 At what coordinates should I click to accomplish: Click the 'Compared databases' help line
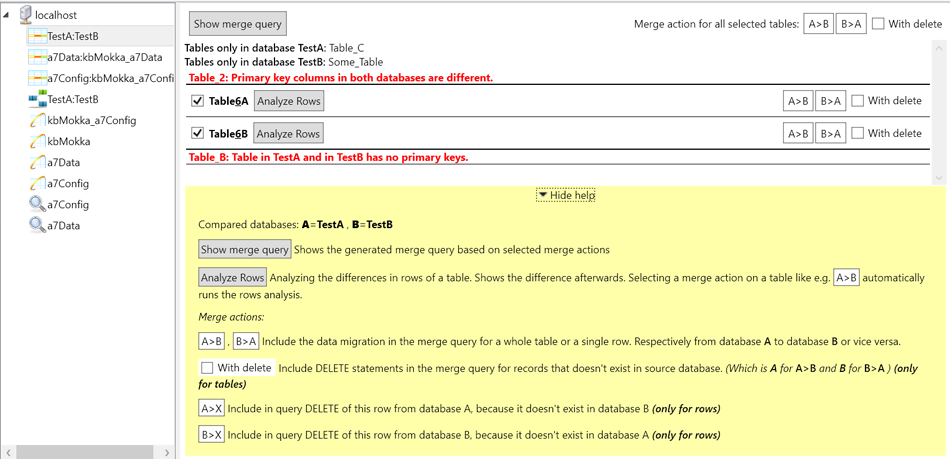tap(295, 225)
